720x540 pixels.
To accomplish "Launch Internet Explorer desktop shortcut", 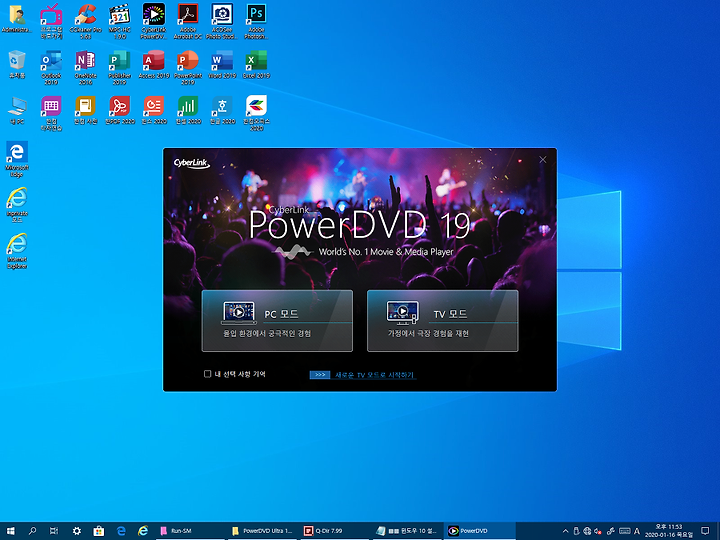I will click(17, 251).
